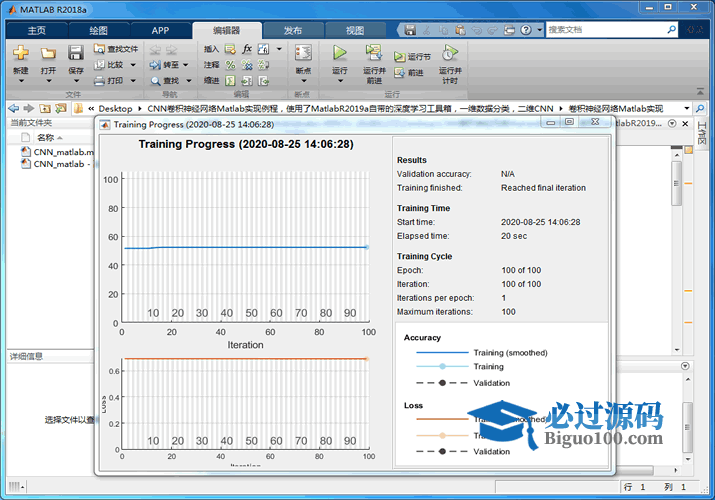The width and height of the screenshot is (715, 500).
Task: Click the 当前文件夹 panel title
Action: [31, 123]
